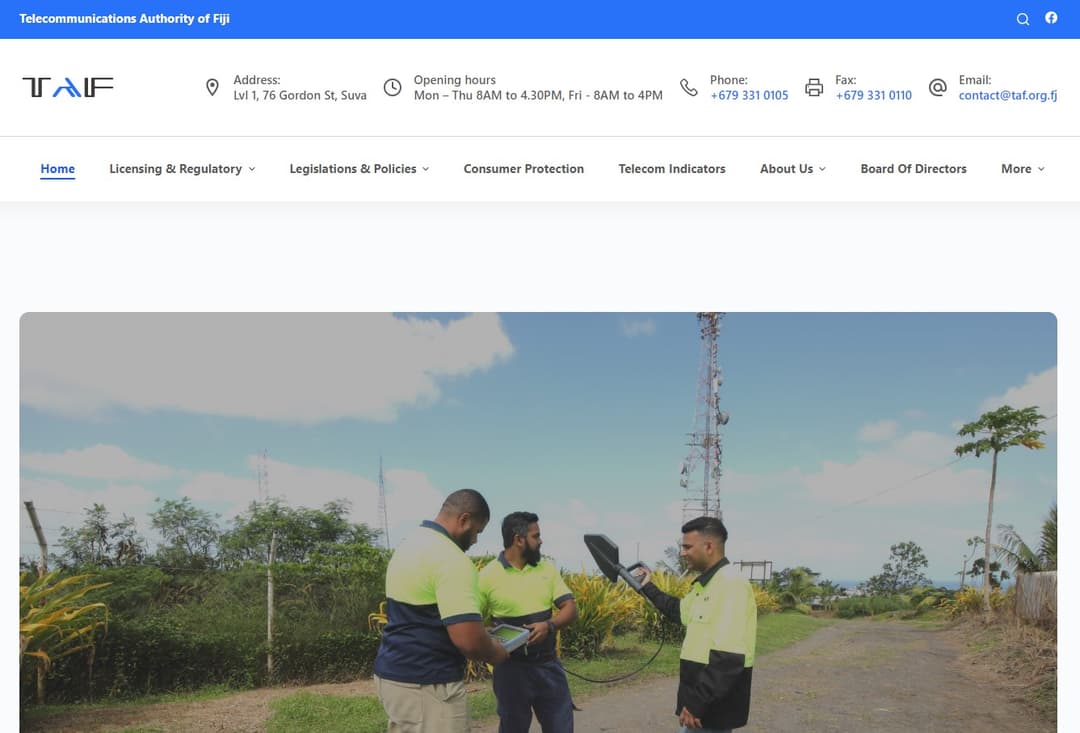Click the phone handset icon
This screenshot has height=733, width=1080.
point(689,88)
